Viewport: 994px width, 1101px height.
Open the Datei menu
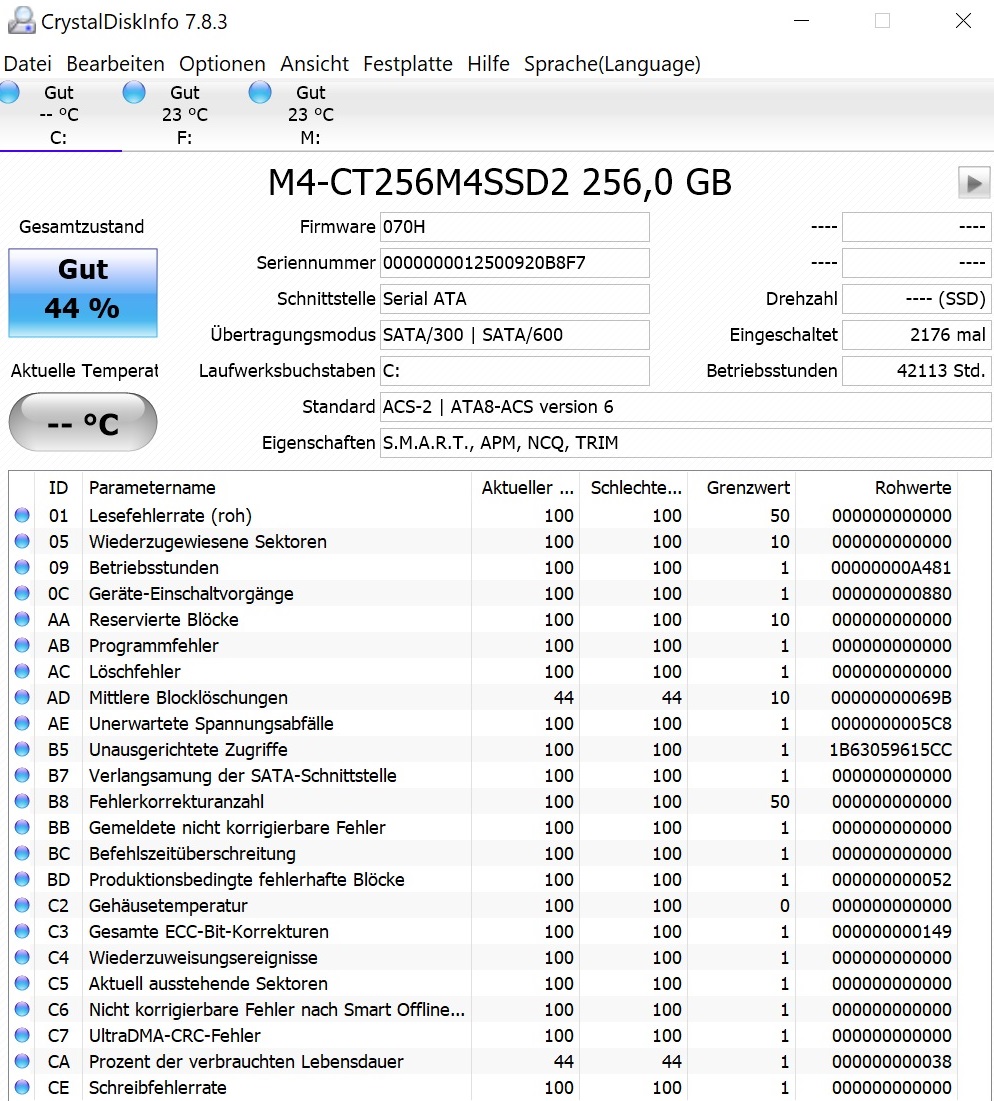pyautogui.click(x=27, y=64)
